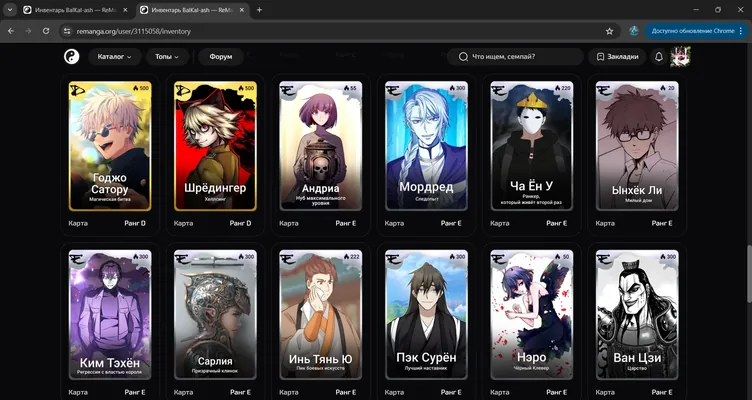This screenshot has height=400, width=752.
Task: Open the Пэк Сурён card
Action: (x=426, y=315)
